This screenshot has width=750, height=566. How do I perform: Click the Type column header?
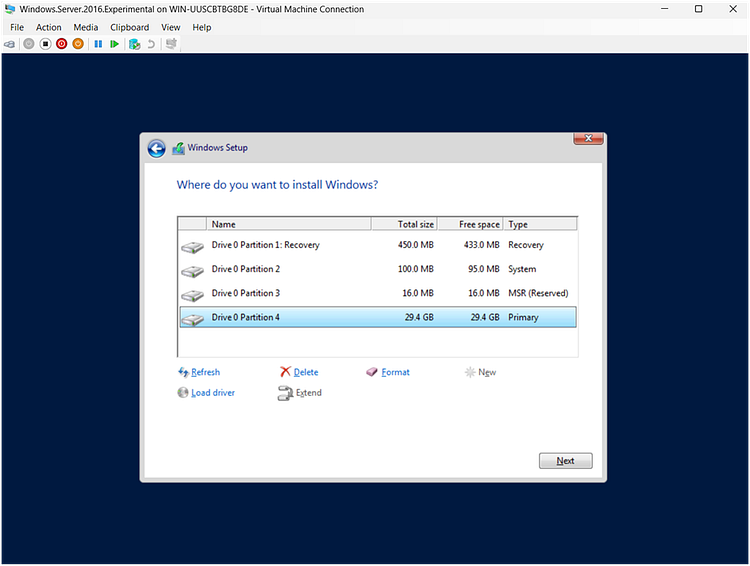click(x=540, y=224)
